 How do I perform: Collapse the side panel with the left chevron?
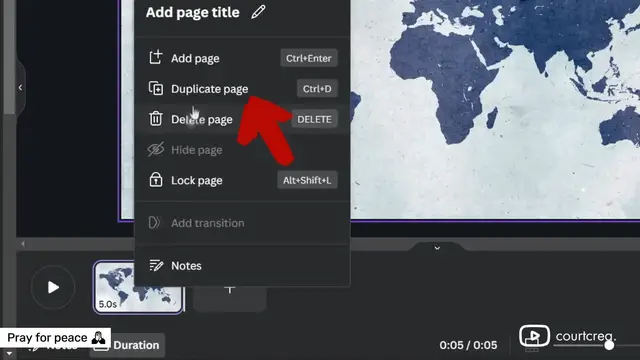click(x=20, y=87)
